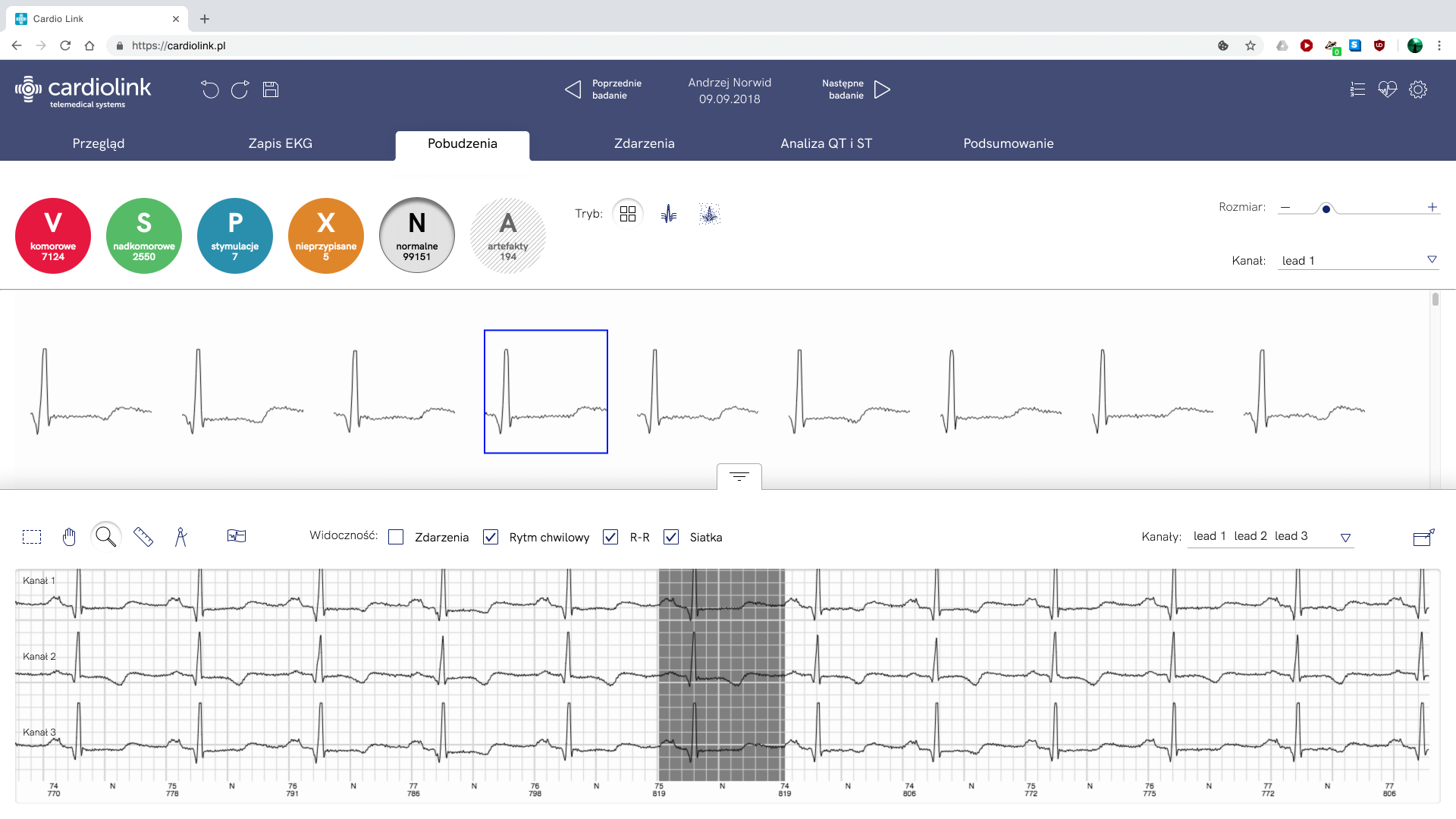Collapse the beat panel using the filter handle
This screenshot has width=1456, height=819.
[739, 476]
